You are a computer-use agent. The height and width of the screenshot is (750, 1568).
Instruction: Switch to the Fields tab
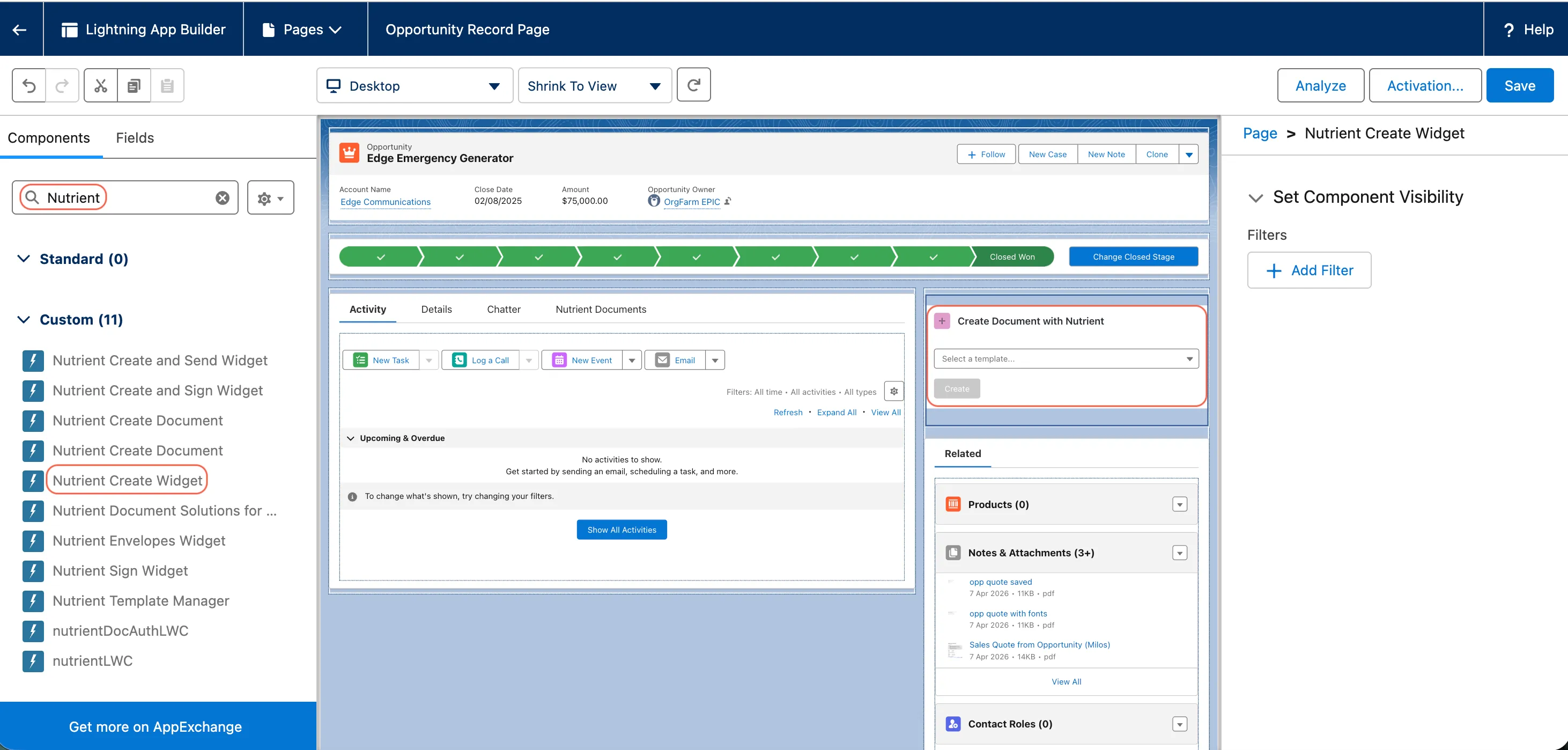coord(135,137)
